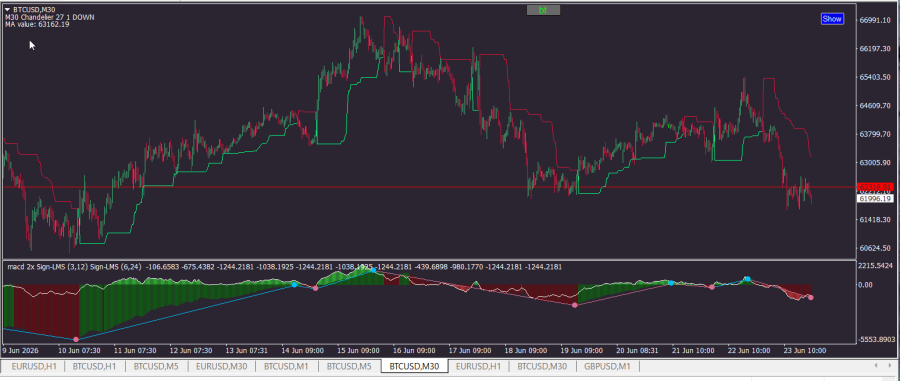Click the '20 Jun 08:31' time axis label
This screenshot has width=900, height=381.
pos(637,350)
